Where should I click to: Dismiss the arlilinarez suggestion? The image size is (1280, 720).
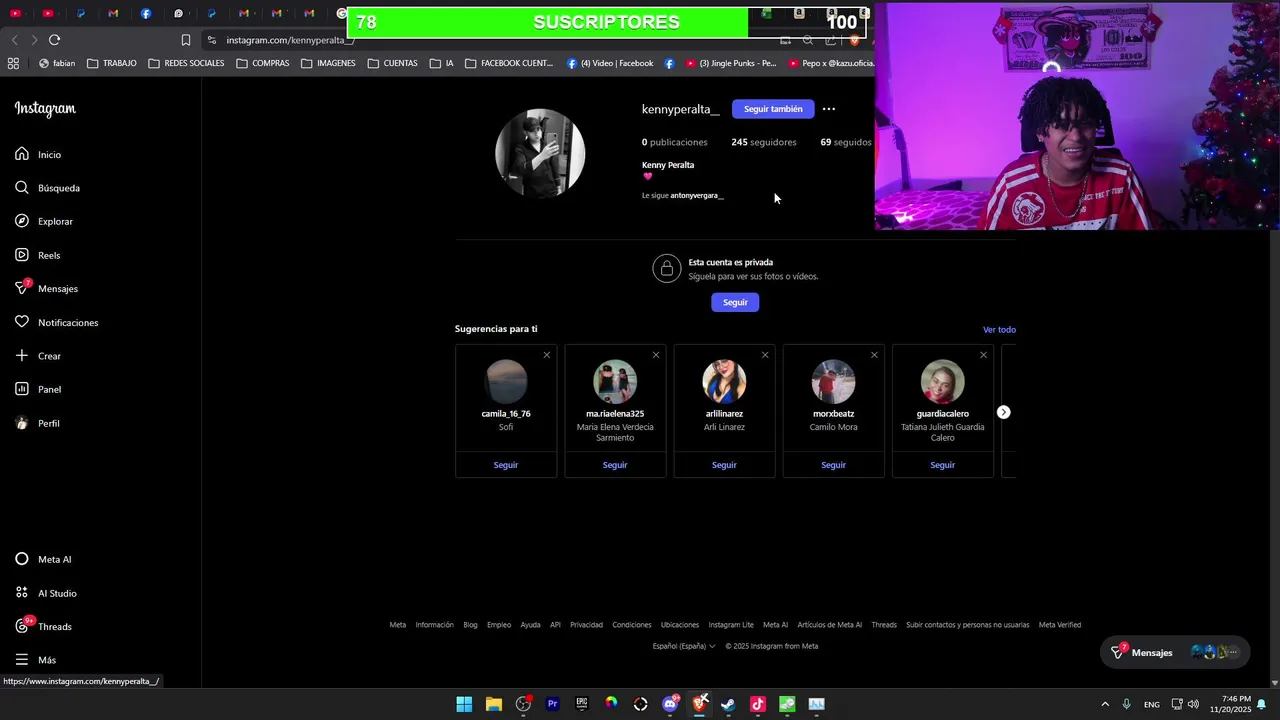click(765, 355)
